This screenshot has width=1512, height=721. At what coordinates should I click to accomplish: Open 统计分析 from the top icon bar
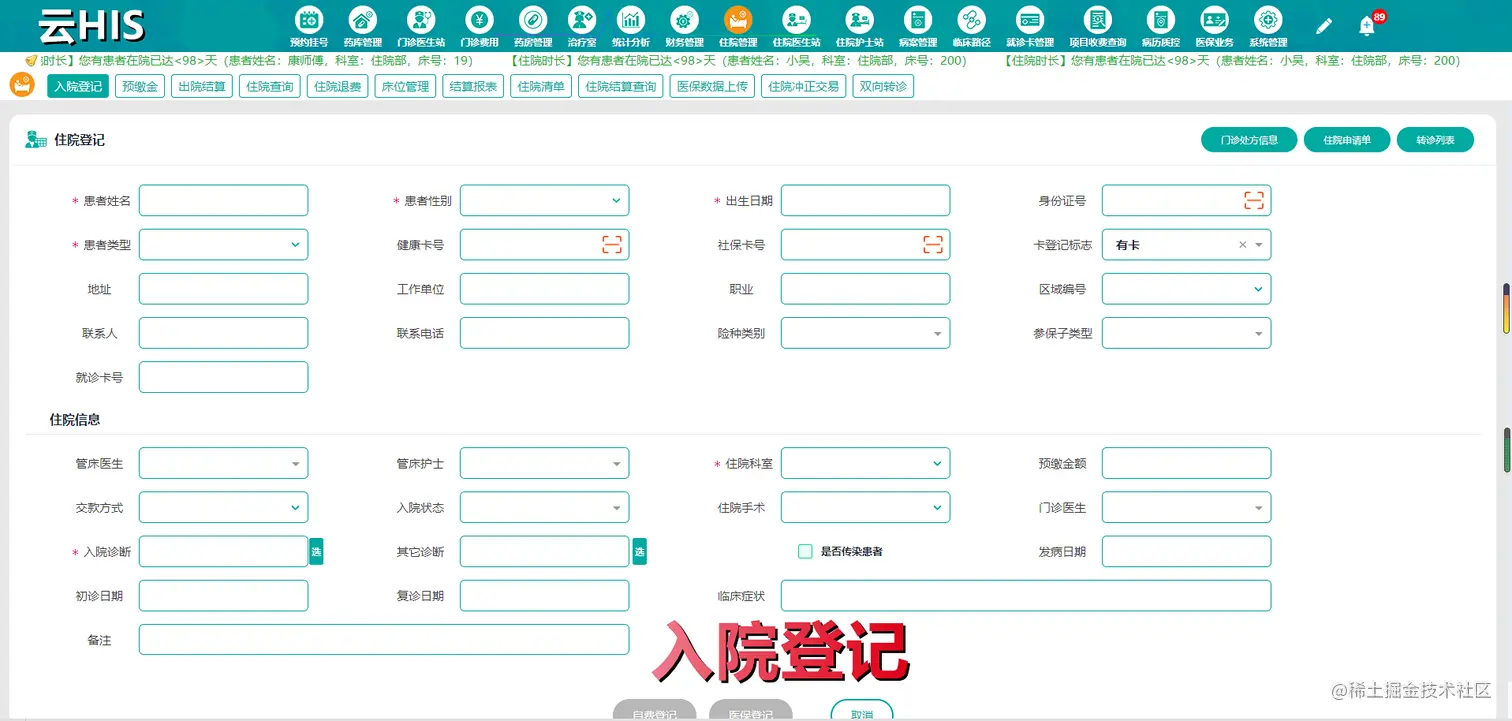pyautogui.click(x=631, y=25)
